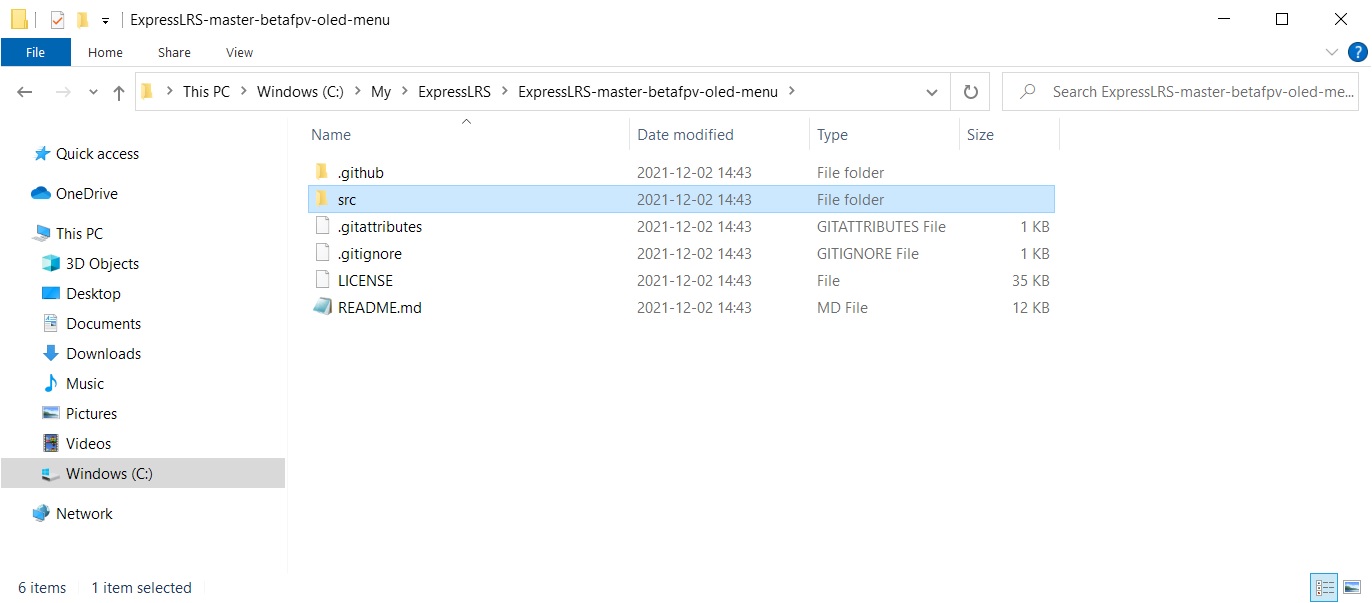Screen dimensions: 1372x603
Task: Open Desktop in the sidebar
Action: point(93,293)
